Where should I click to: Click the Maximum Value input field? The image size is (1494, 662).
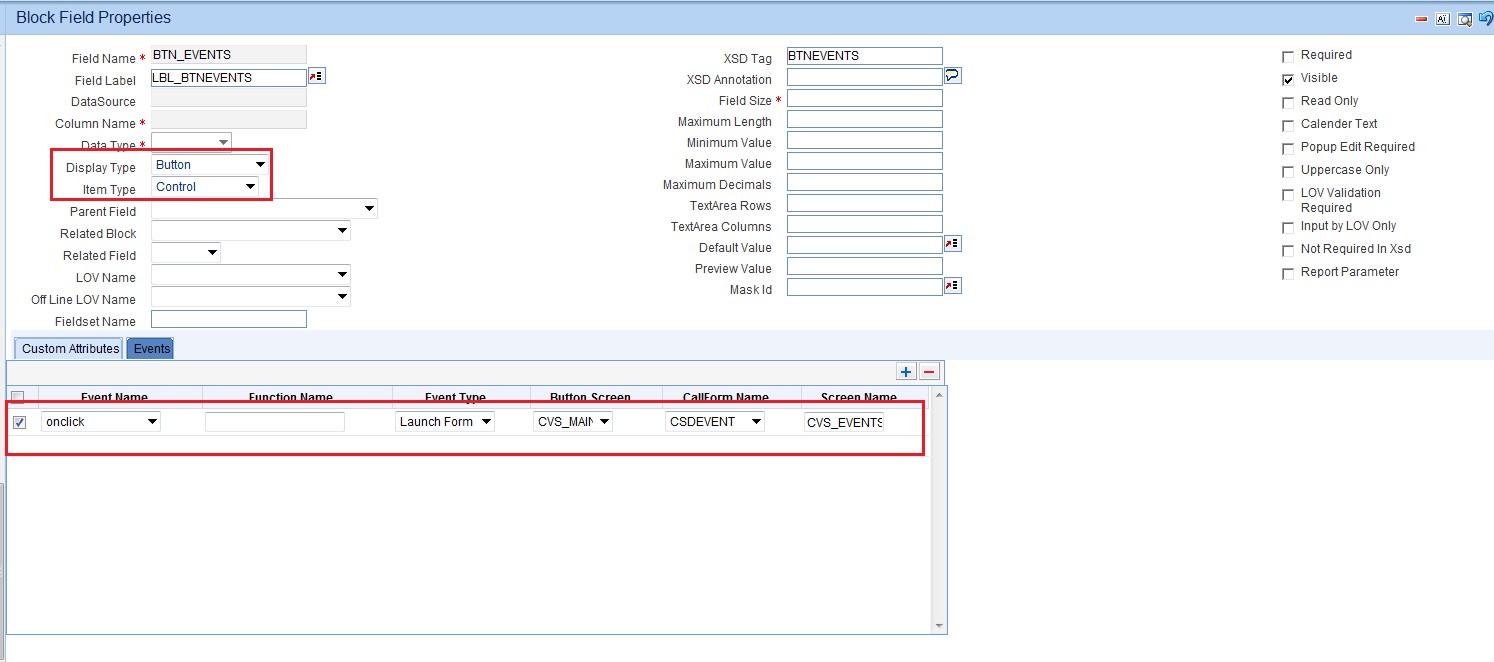865,161
